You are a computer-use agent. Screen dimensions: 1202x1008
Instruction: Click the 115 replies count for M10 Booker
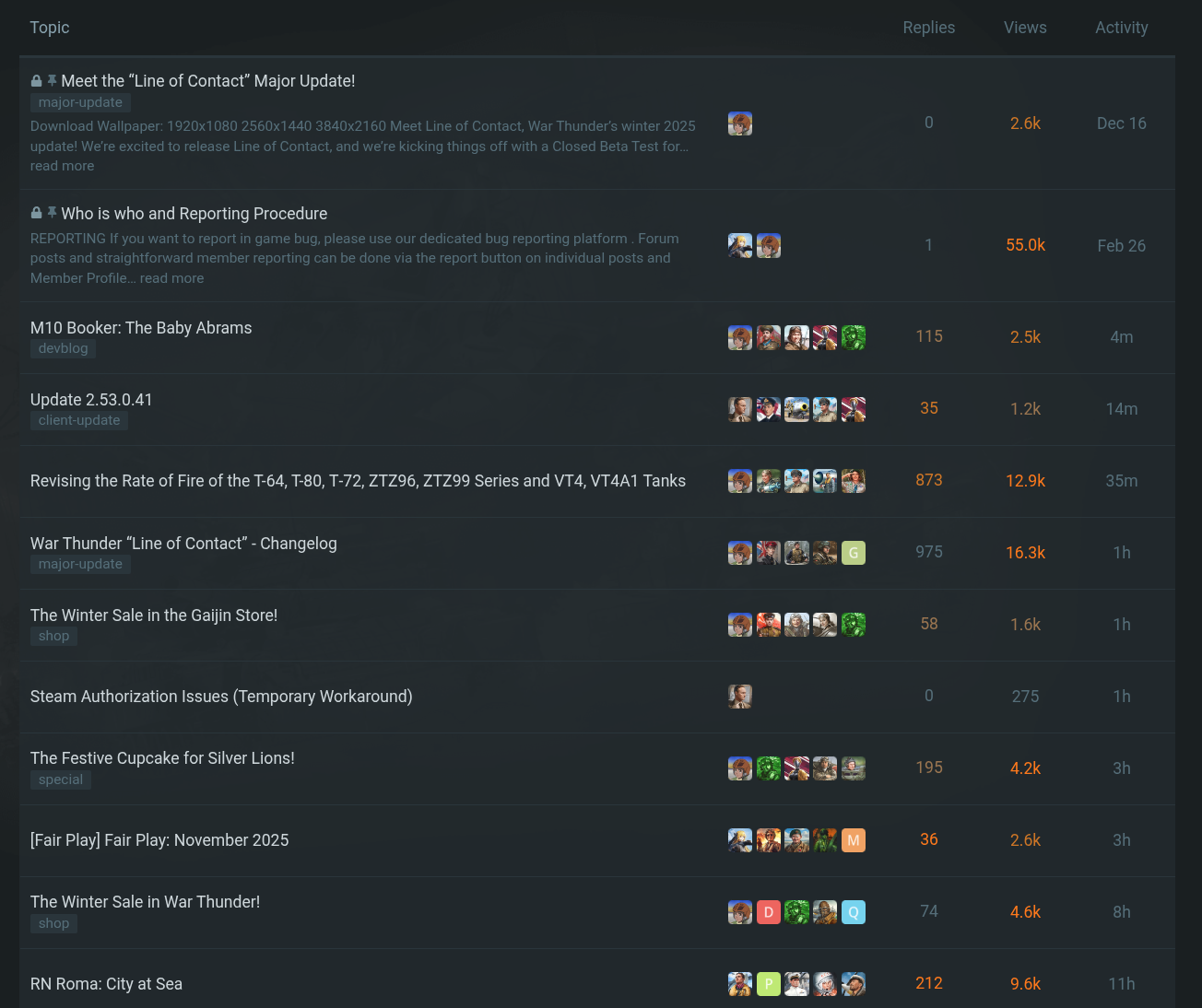tap(929, 337)
